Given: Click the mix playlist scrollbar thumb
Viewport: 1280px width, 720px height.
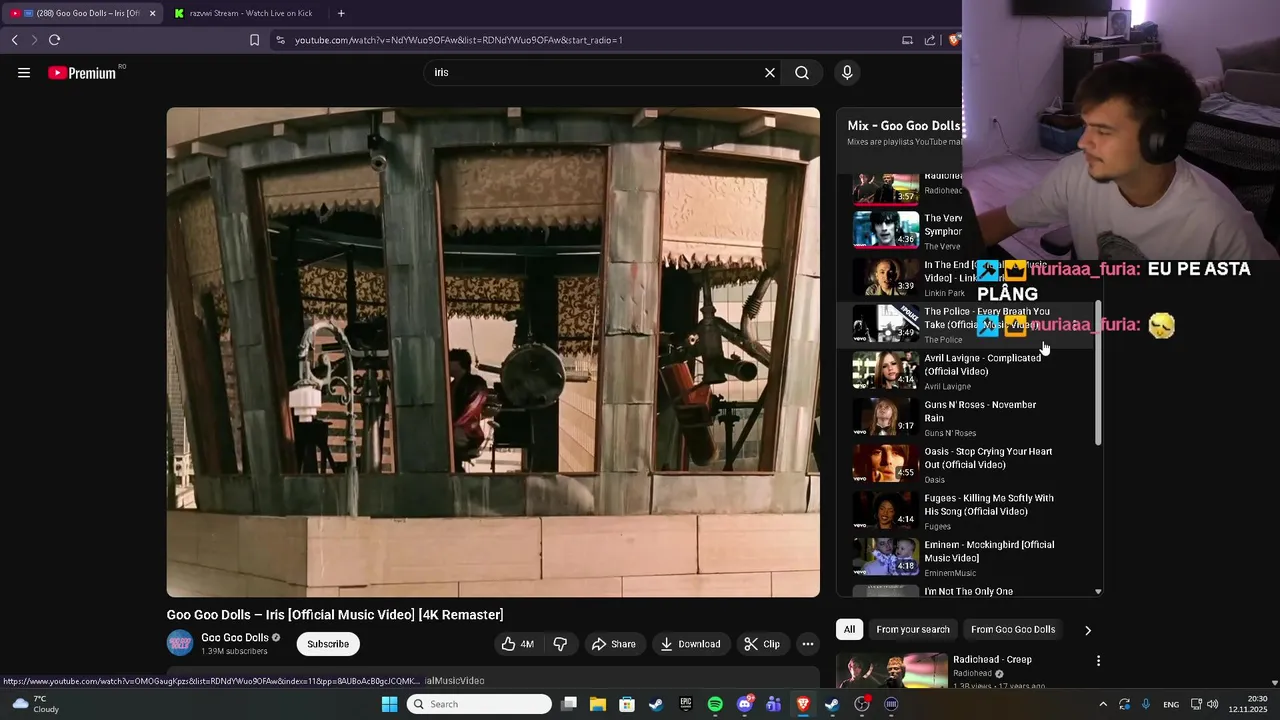Looking at the screenshot, I should coord(1098,372).
